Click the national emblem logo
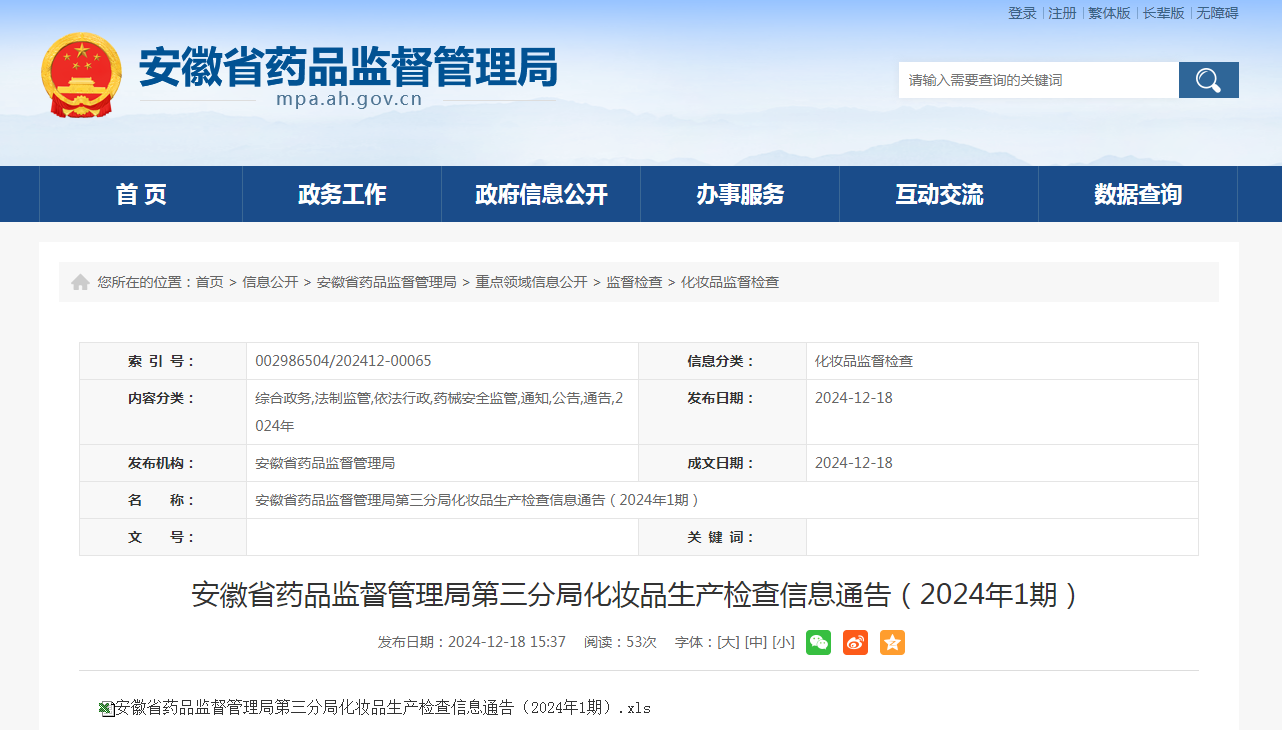This screenshot has height=730, width=1282. pos(81,75)
